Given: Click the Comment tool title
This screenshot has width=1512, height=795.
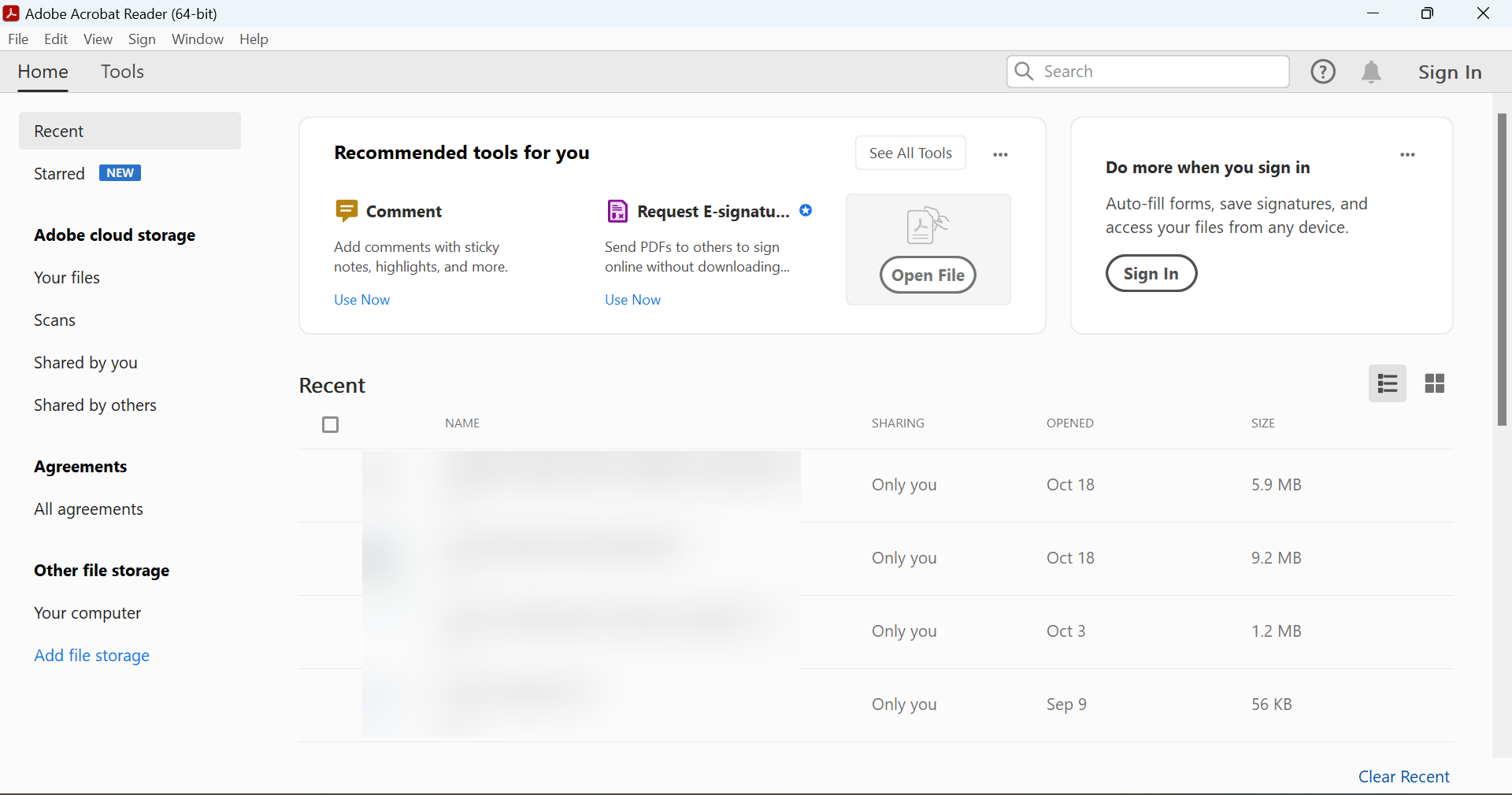Looking at the screenshot, I should point(404,211).
